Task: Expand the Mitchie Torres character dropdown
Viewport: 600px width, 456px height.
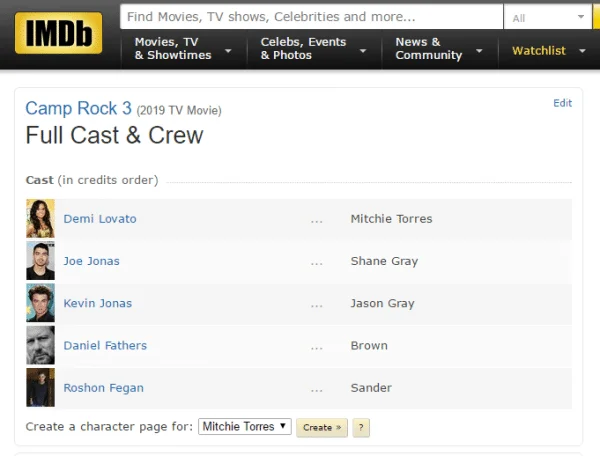Action: pyautogui.click(x=245, y=427)
